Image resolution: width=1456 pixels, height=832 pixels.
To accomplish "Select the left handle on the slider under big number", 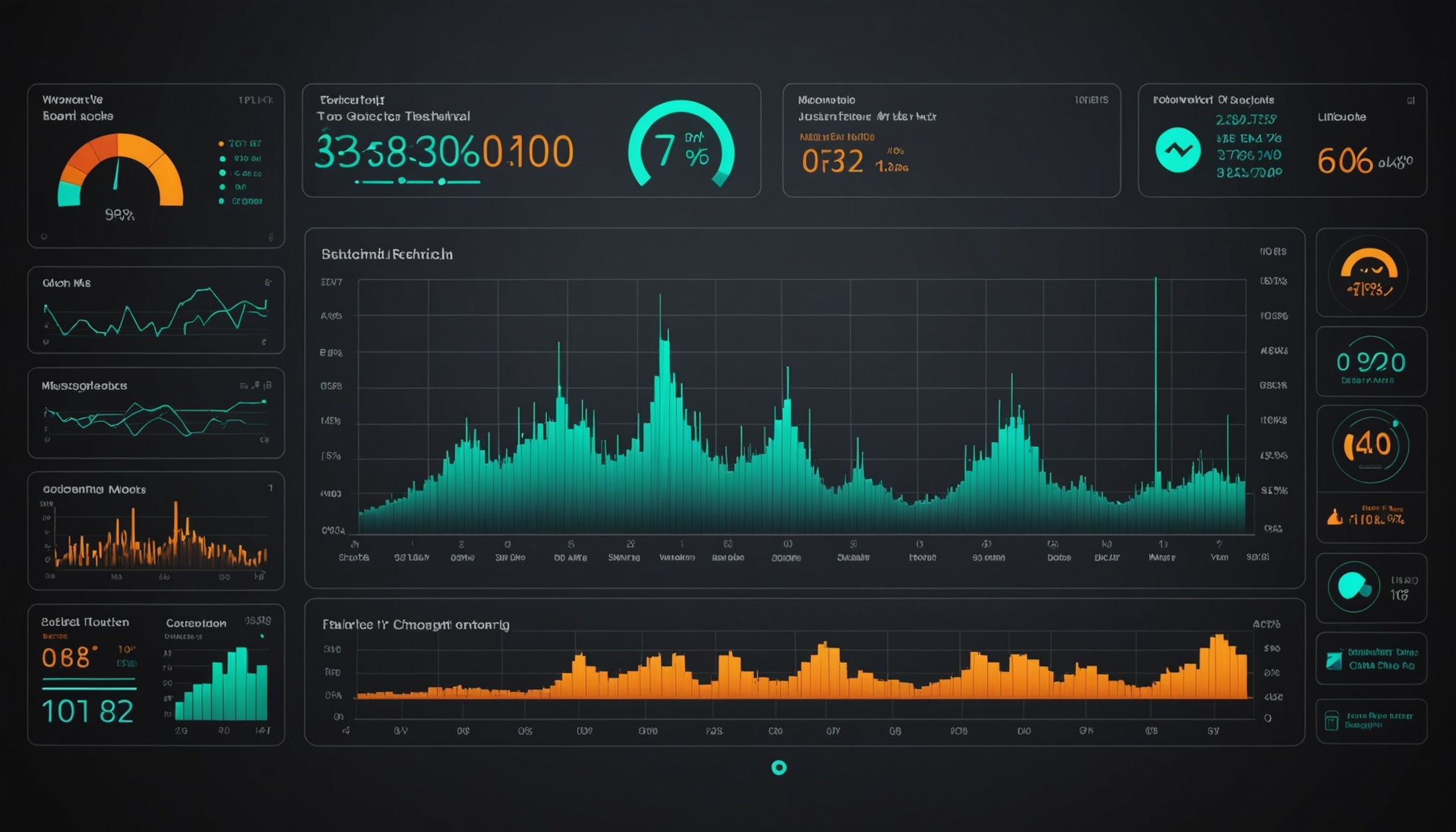I will point(402,181).
